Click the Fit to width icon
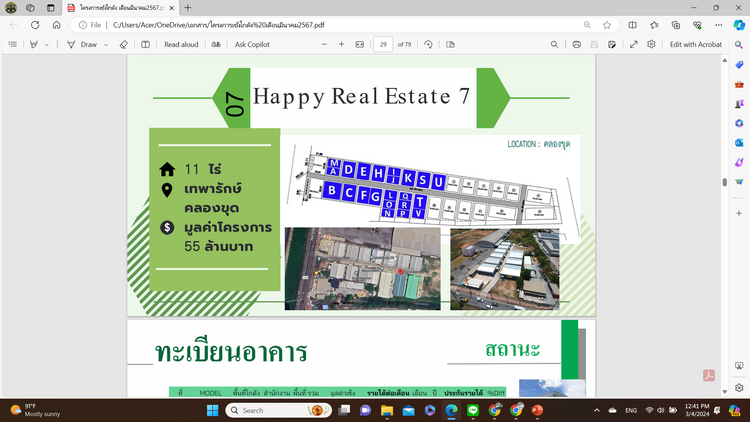 tap(360, 44)
